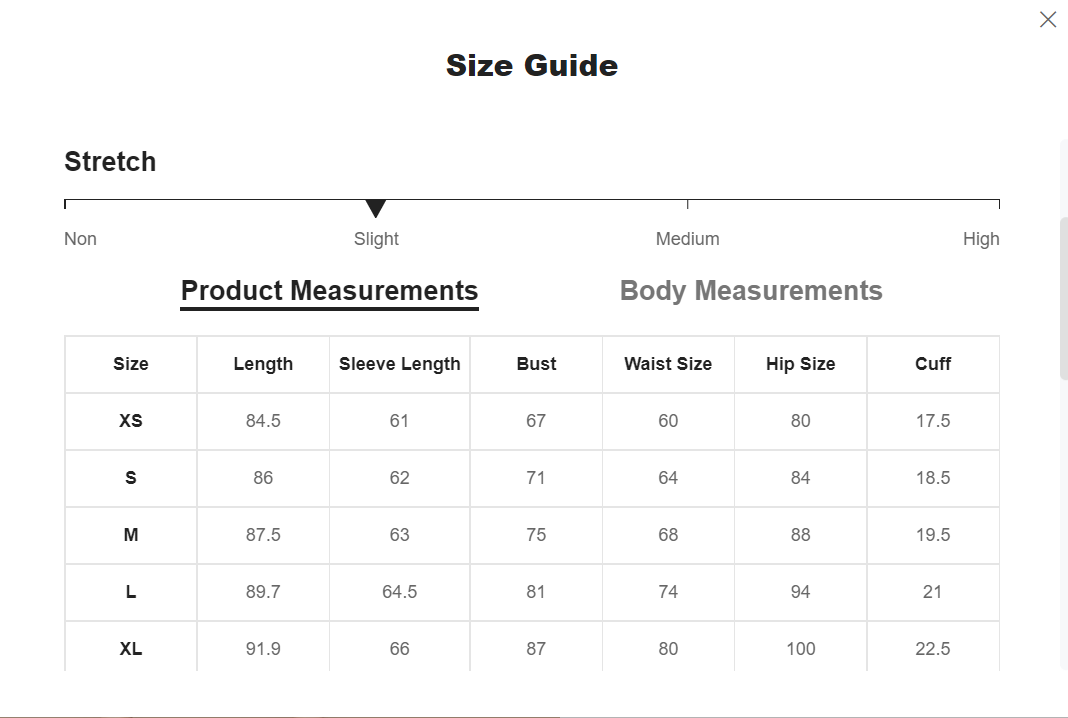This screenshot has width=1068, height=718.
Task: Click the Waist Size column header
Action: pos(668,364)
